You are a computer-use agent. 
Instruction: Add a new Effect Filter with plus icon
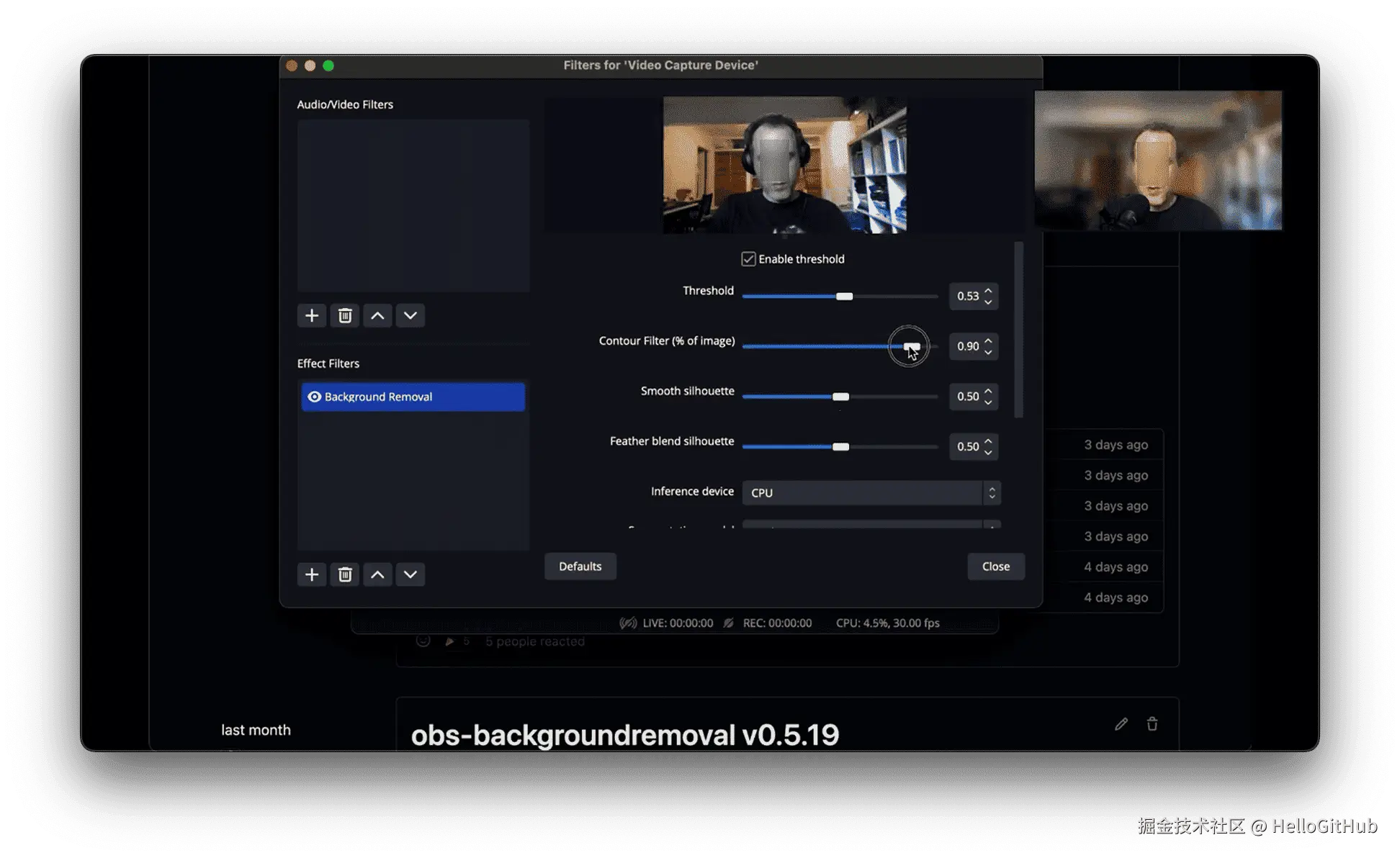click(311, 574)
